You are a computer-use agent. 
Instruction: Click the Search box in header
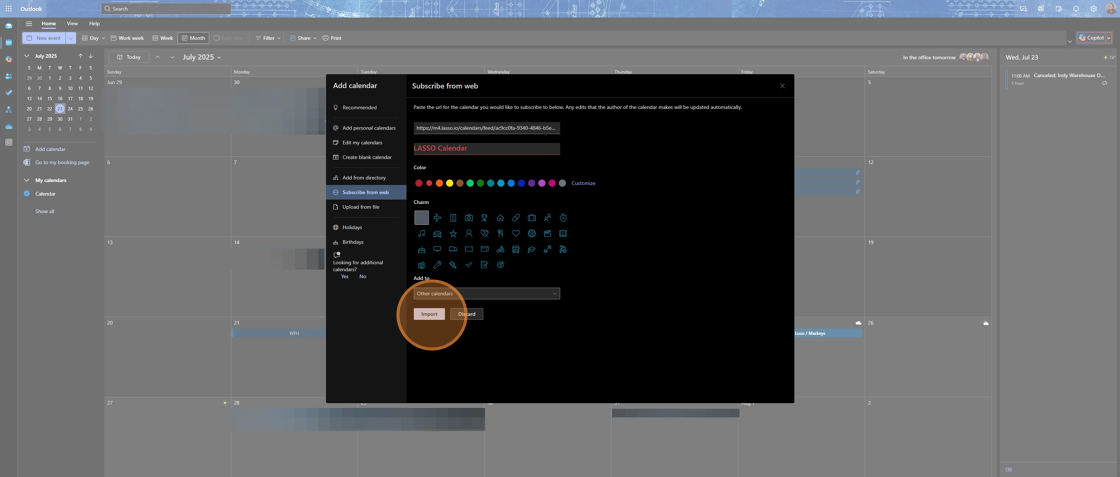[166, 9]
